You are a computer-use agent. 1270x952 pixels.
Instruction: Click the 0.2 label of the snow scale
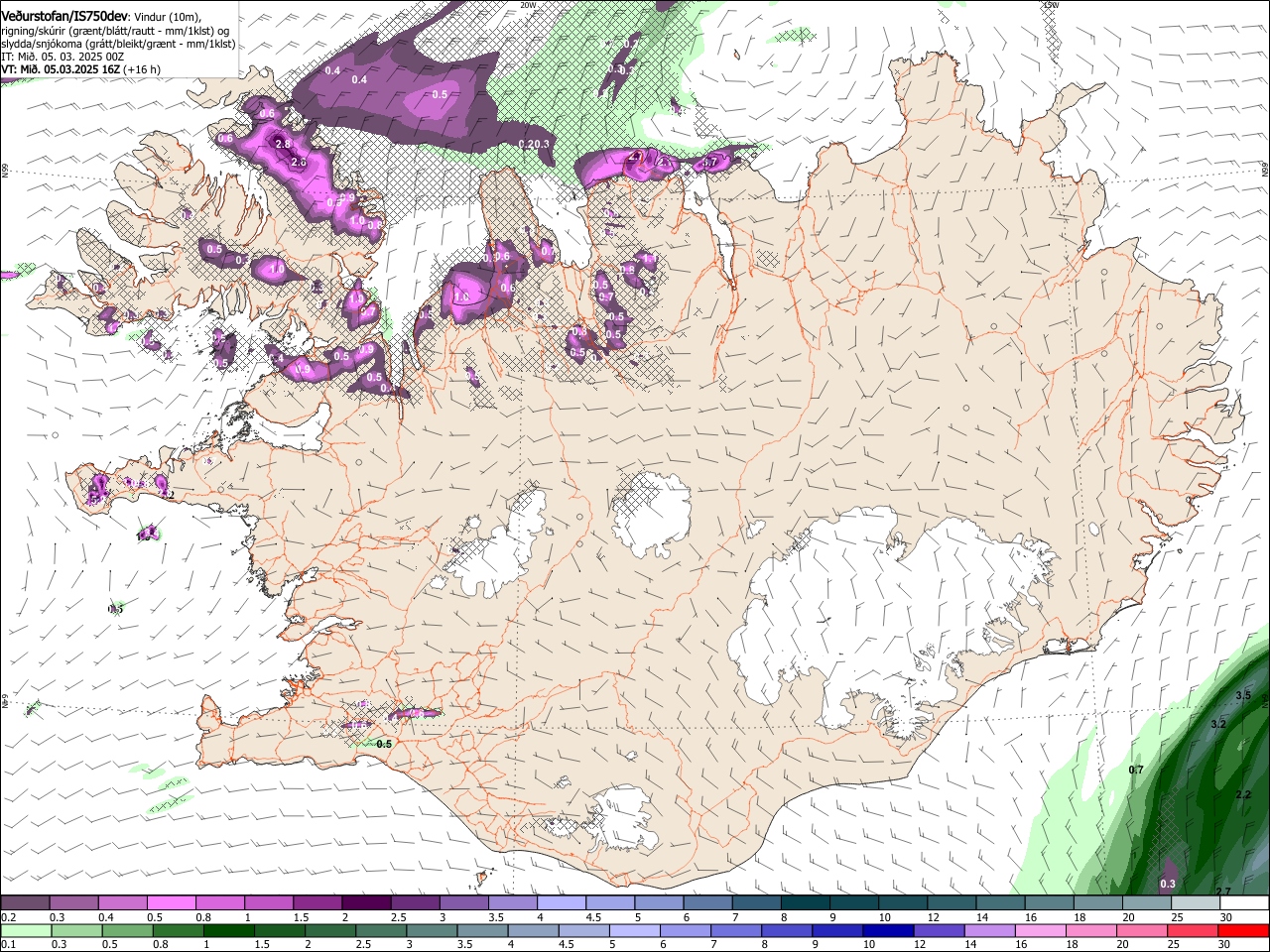tap(8, 917)
